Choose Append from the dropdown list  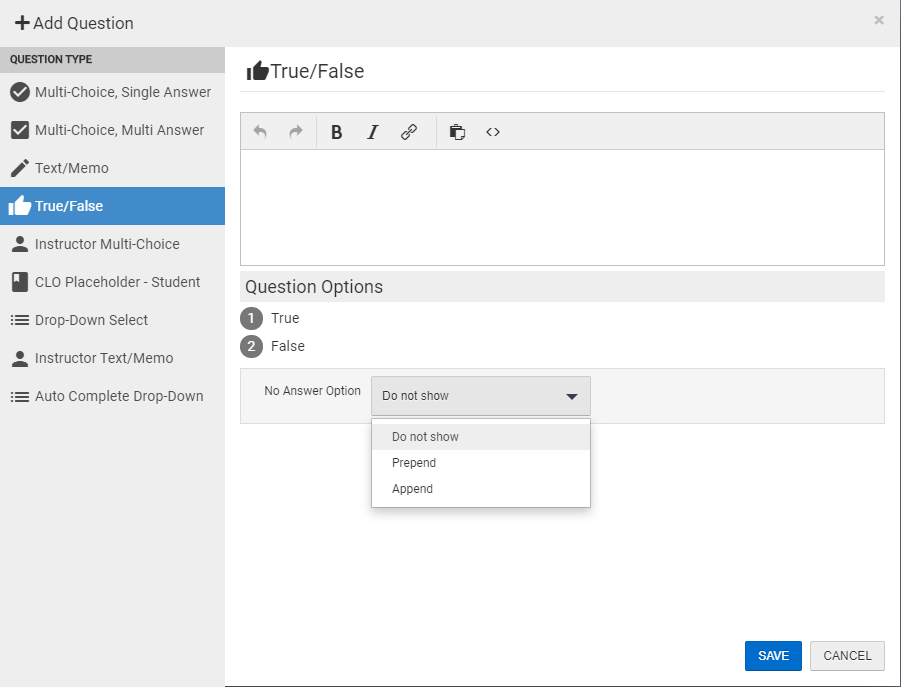481,489
